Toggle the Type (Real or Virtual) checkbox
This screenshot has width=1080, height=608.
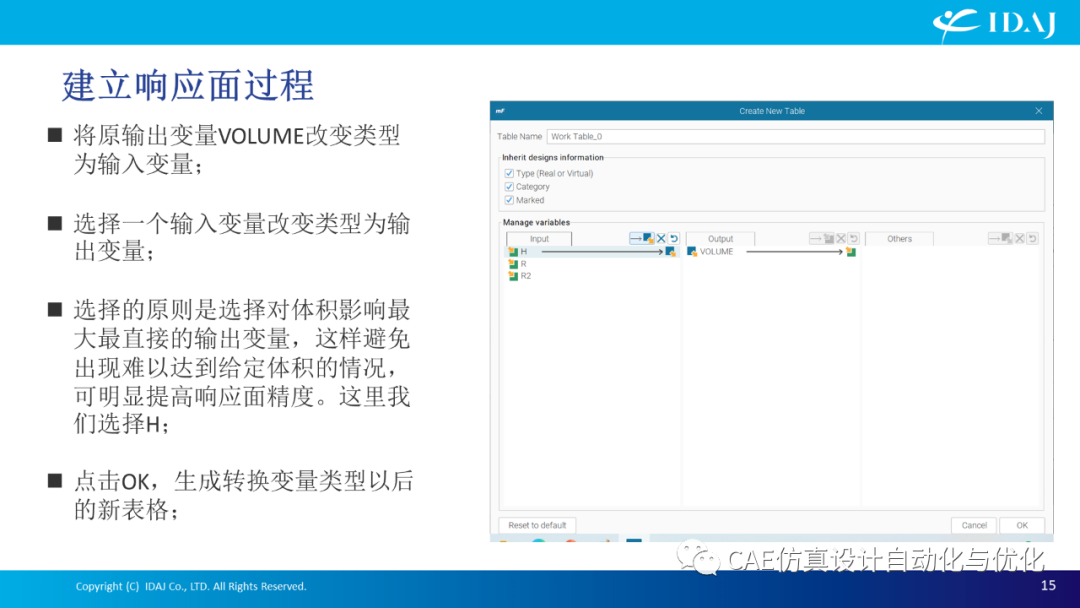pos(509,174)
